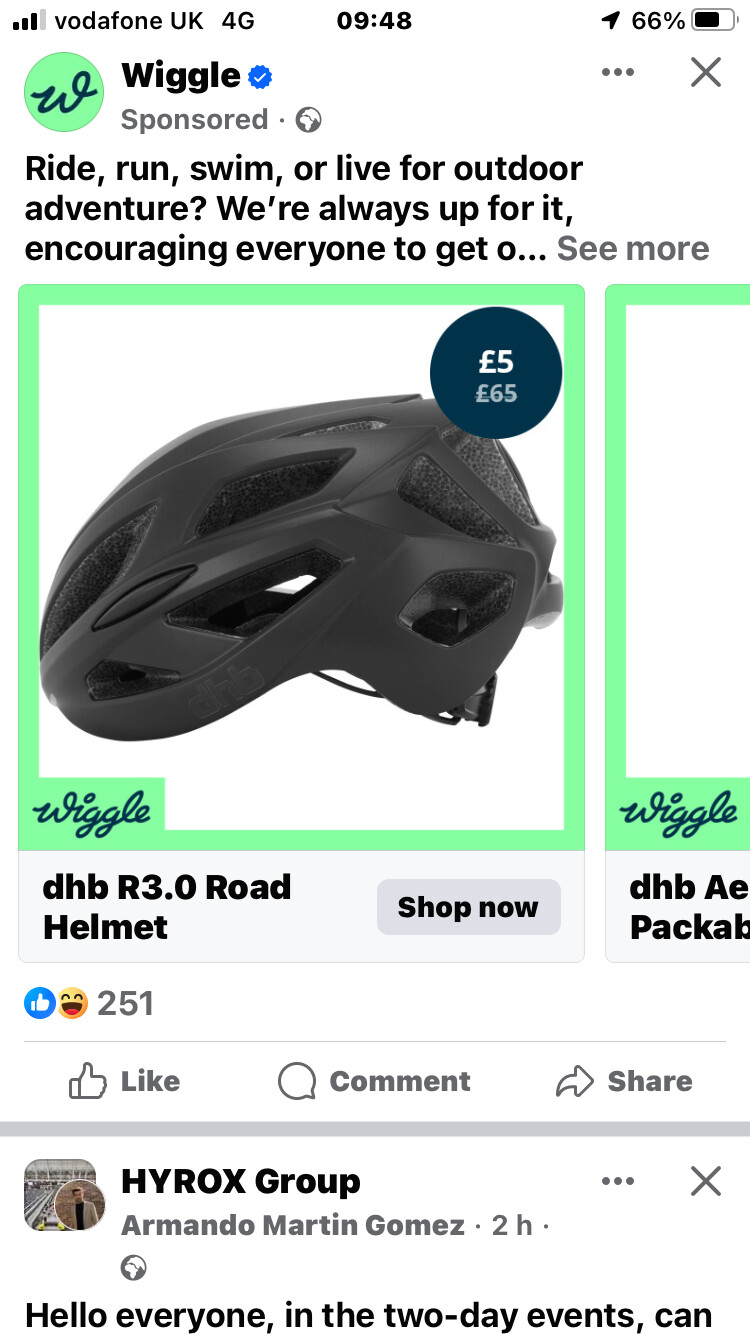Tap the £5 price badge
Viewport: 750px width, 1334px height.
pos(496,372)
